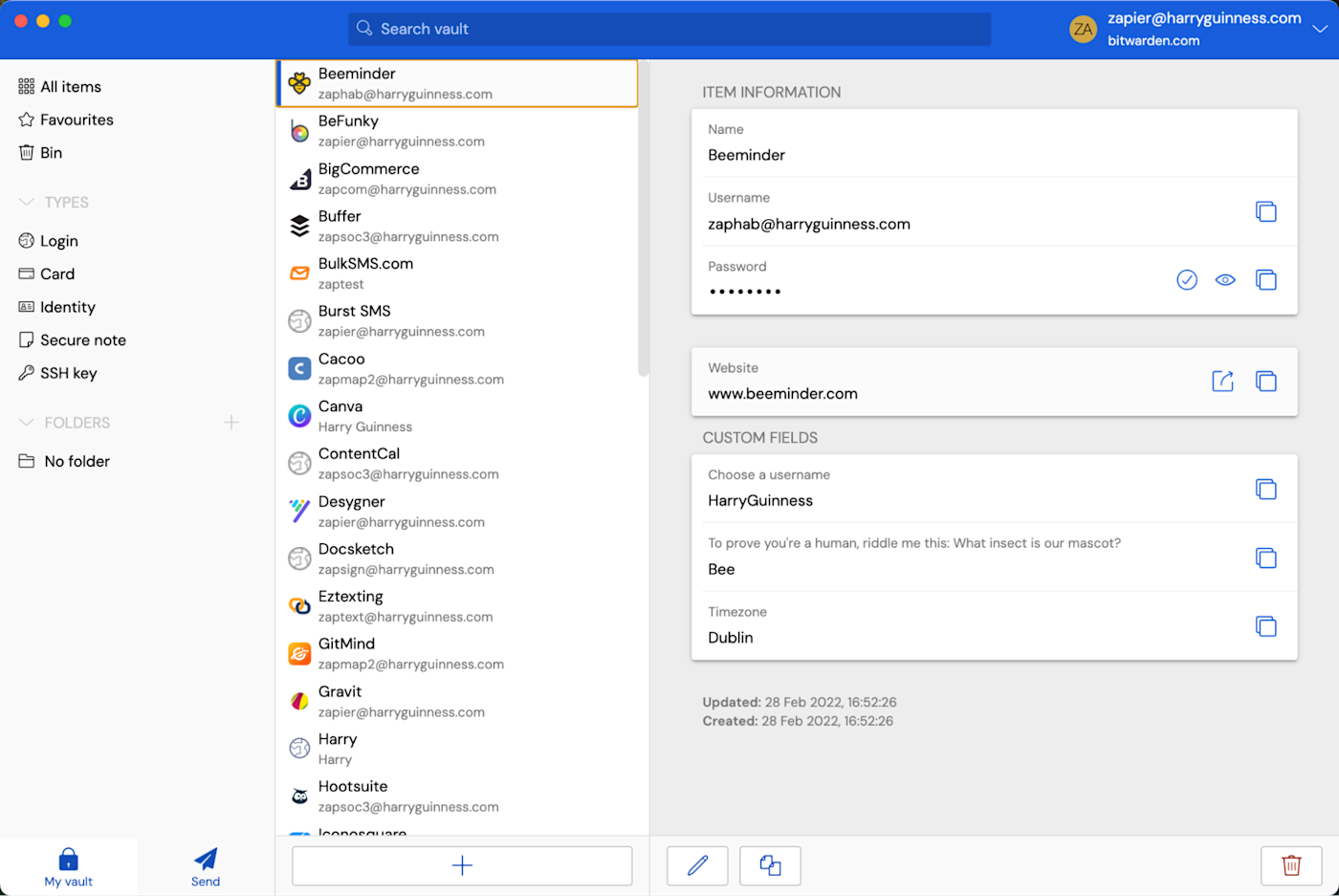
Task: Click the www.beeminder.com website text
Action: [782, 393]
